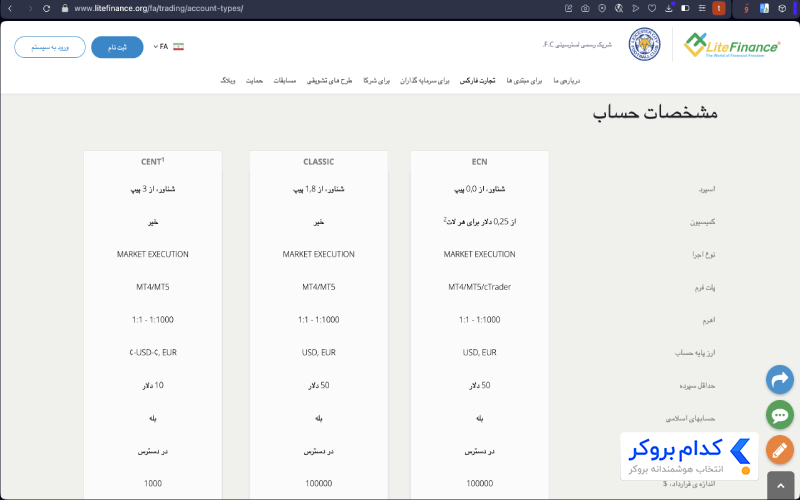Go back with the browser back arrow

[10, 8]
